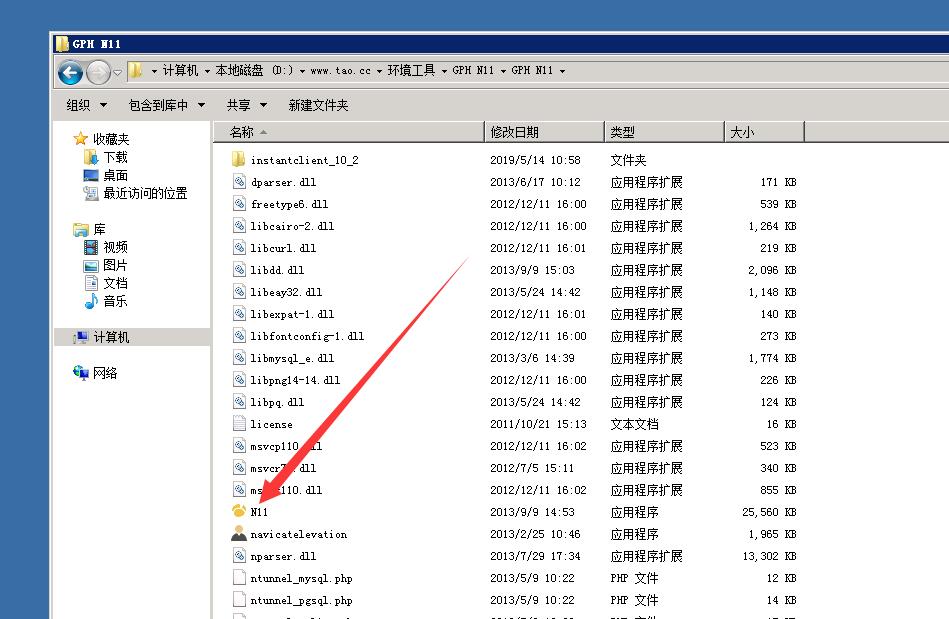The height and width of the screenshot is (619, 949).
Task: Open the Organize (组织) dropdown menu
Action: tap(85, 105)
